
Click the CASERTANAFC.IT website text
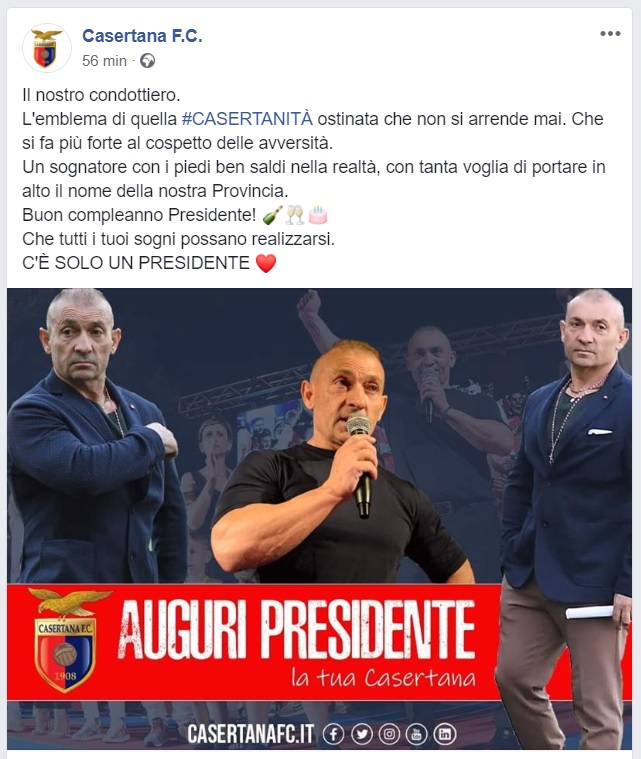251,734
